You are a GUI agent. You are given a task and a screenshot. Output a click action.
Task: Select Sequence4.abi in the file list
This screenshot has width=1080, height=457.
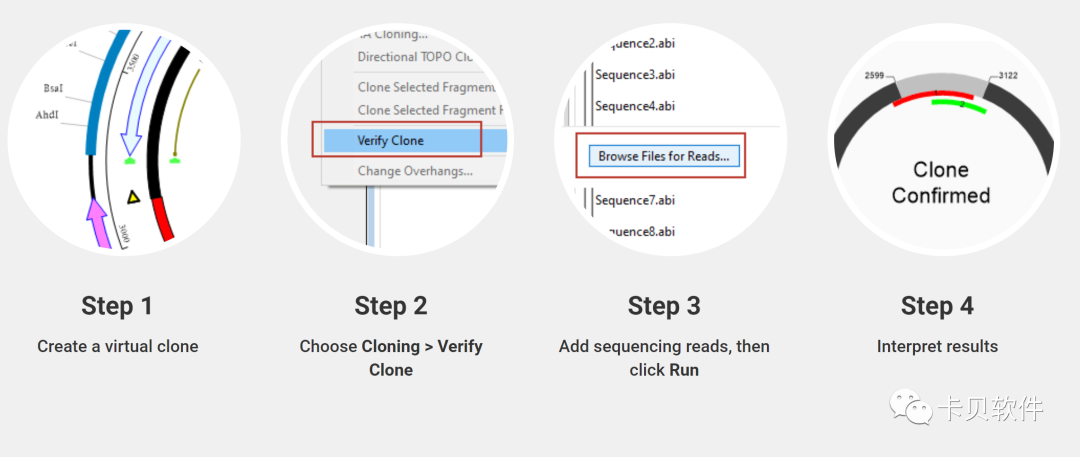(x=634, y=105)
